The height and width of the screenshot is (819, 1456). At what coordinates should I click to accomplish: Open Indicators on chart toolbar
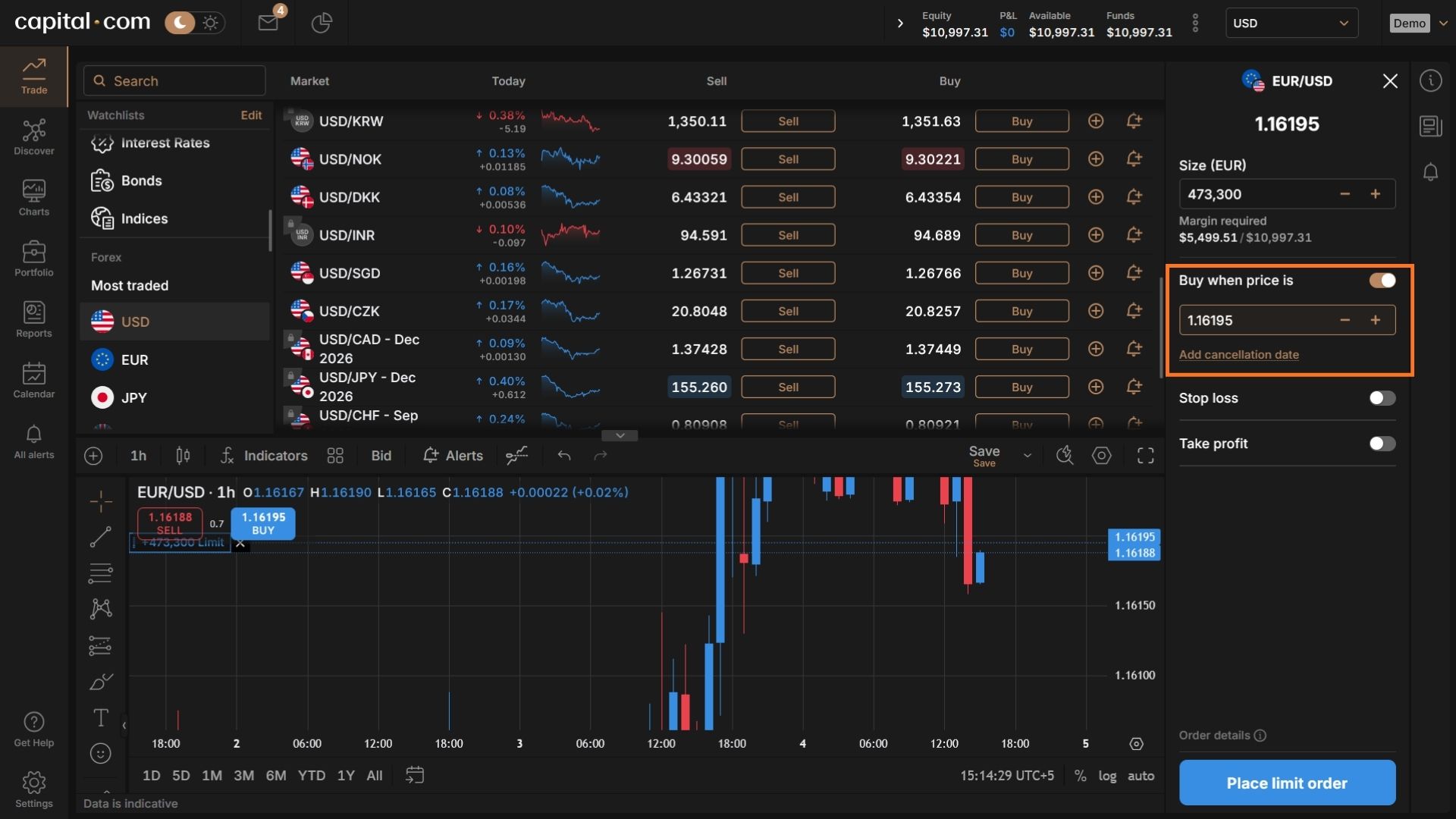tap(263, 455)
